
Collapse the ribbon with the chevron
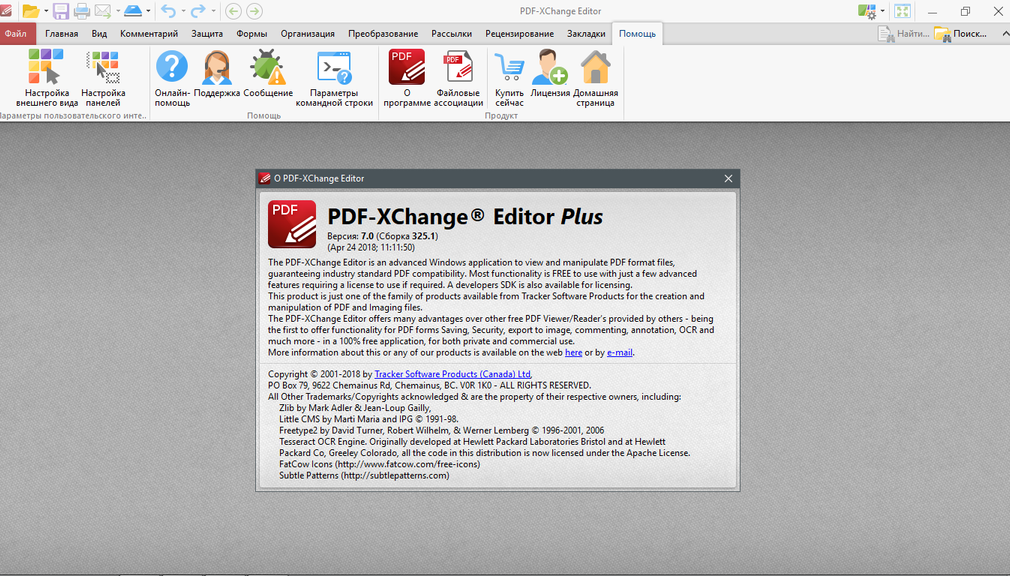[x=1004, y=34]
